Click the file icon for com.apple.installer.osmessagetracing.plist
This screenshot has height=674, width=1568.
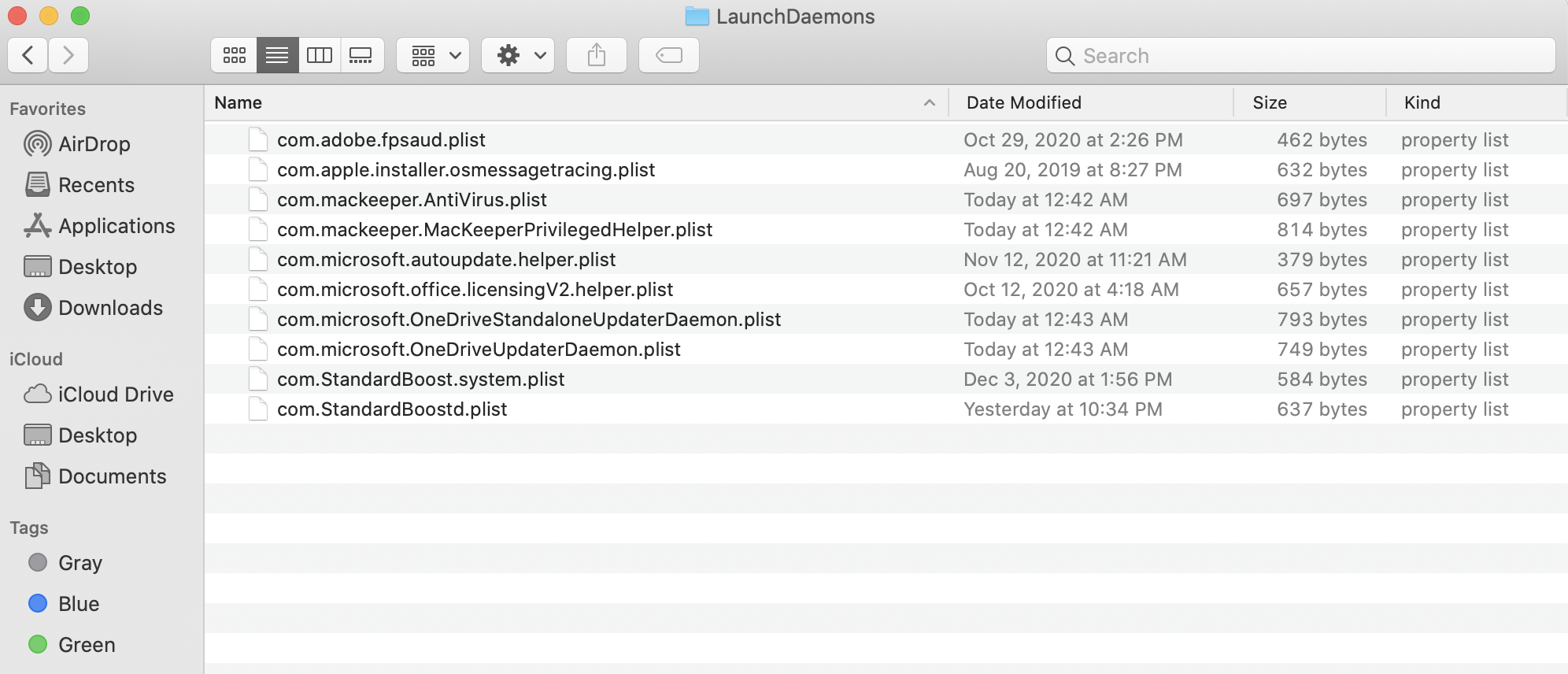[x=258, y=169]
